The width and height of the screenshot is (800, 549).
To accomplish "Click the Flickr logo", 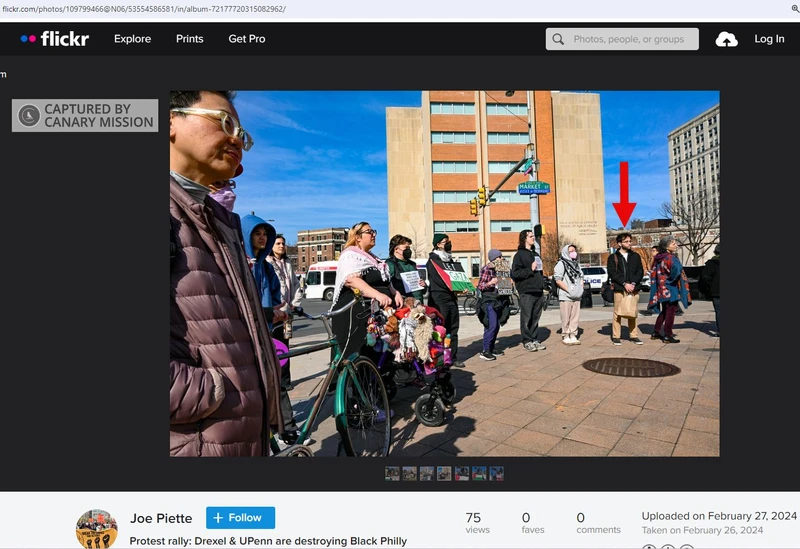I will (54, 39).
